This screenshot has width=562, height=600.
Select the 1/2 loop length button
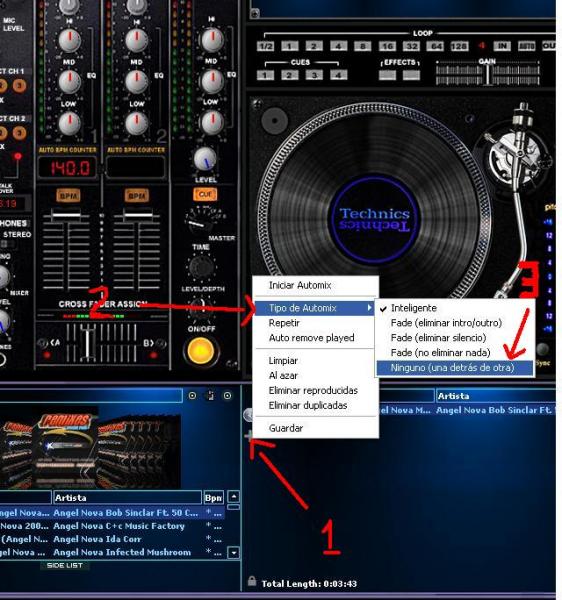coord(265,47)
